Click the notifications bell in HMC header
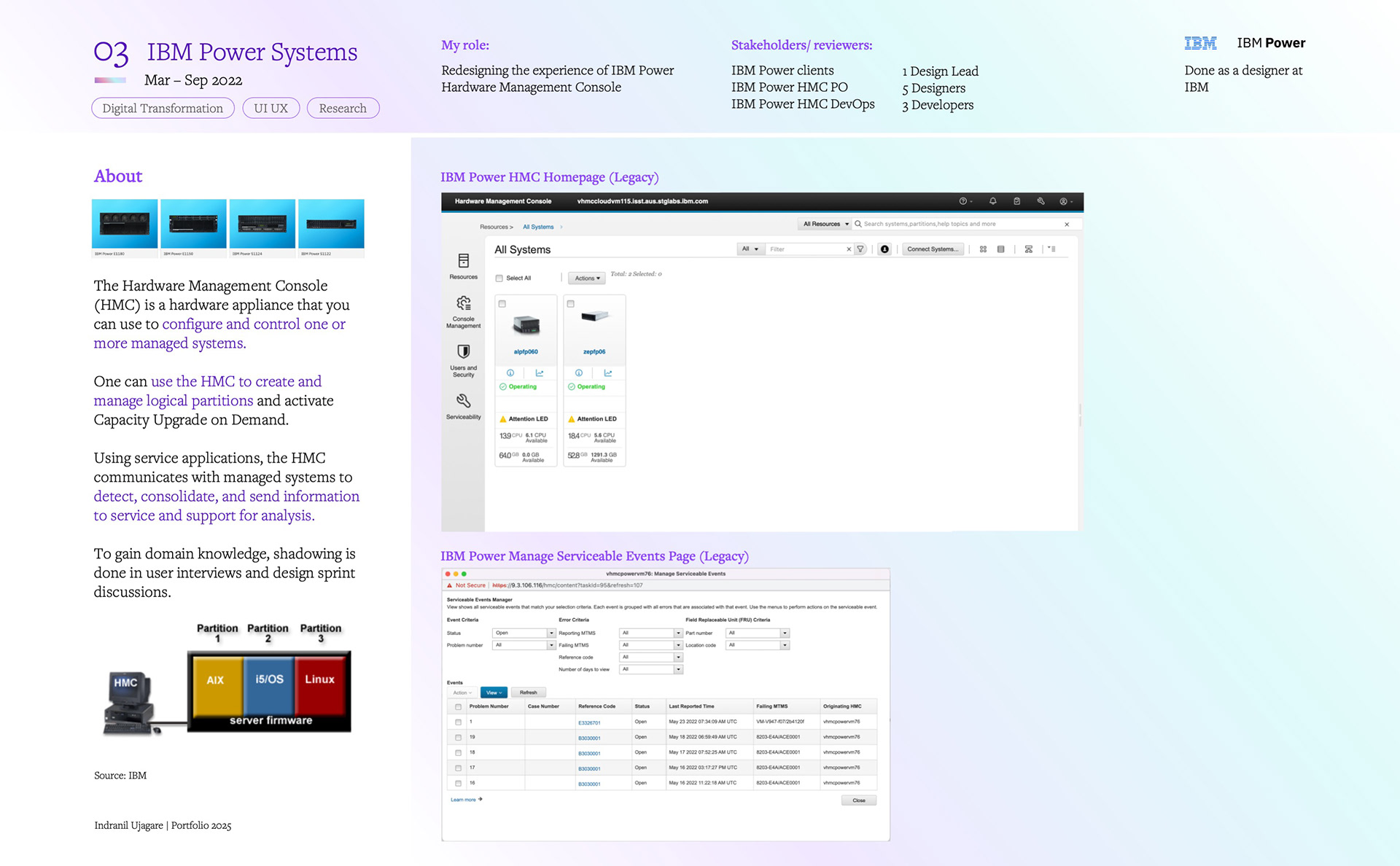This screenshot has height=866, width=1400. click(992, 201)
